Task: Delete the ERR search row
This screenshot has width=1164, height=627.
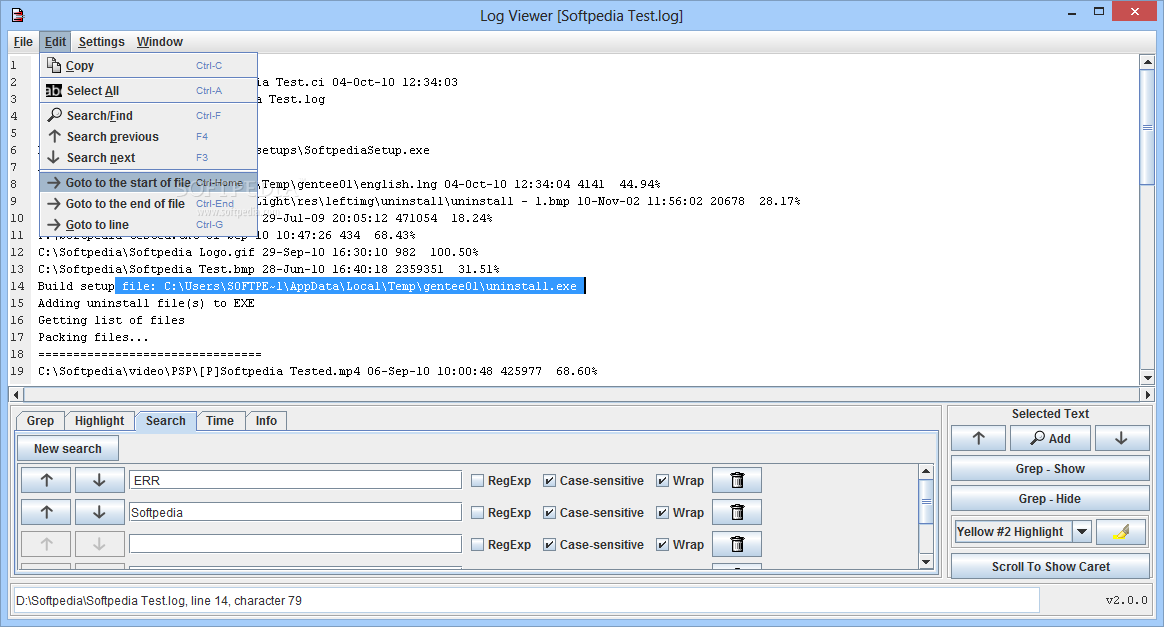Action: click(737, 480)
